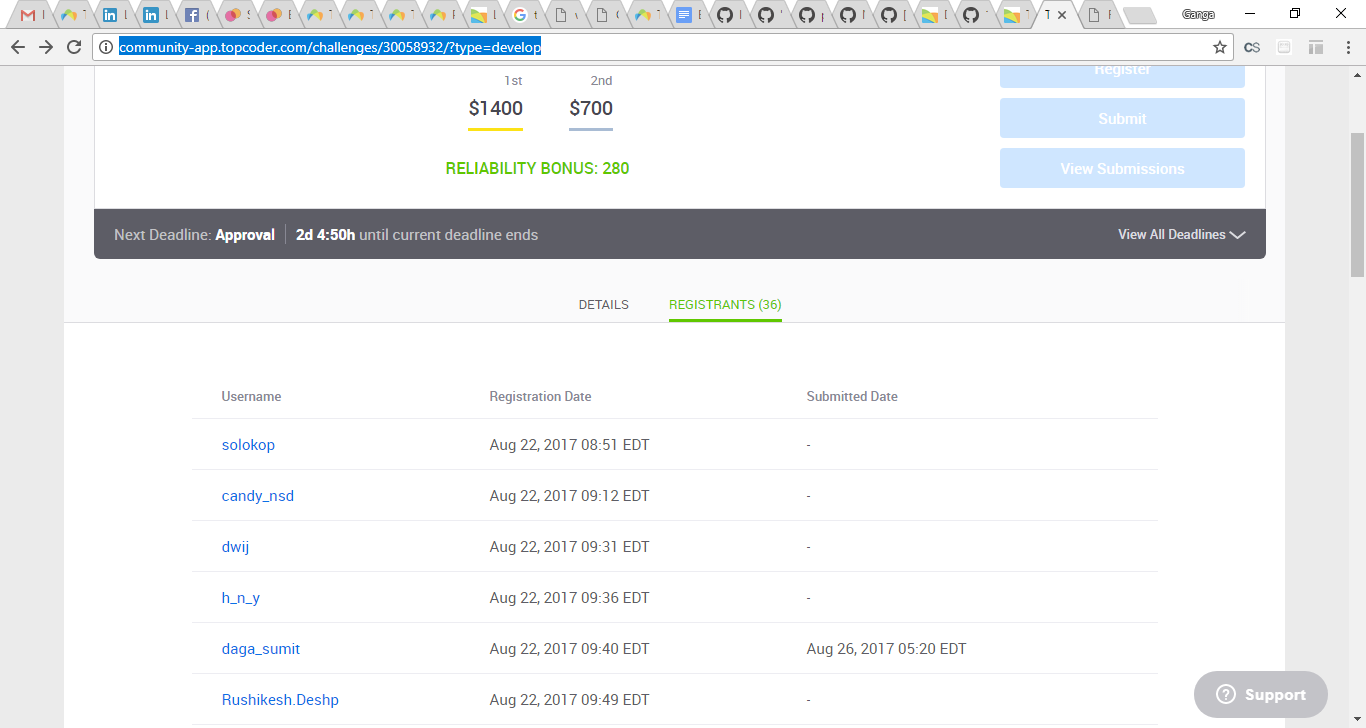Click the View Submissions button
Screen dimensions: 1366x728
(1122, 168)
